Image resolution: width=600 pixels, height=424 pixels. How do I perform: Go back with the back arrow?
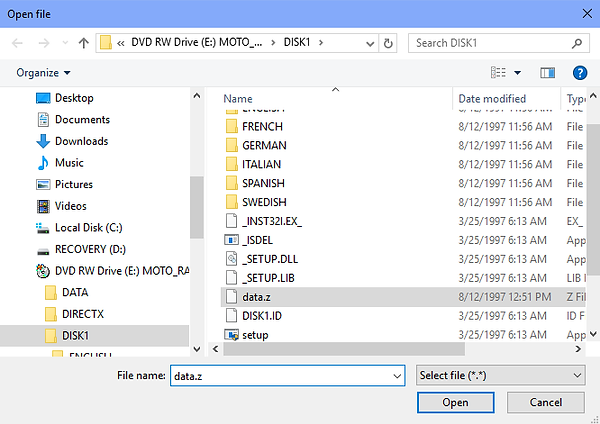point(17,43)
